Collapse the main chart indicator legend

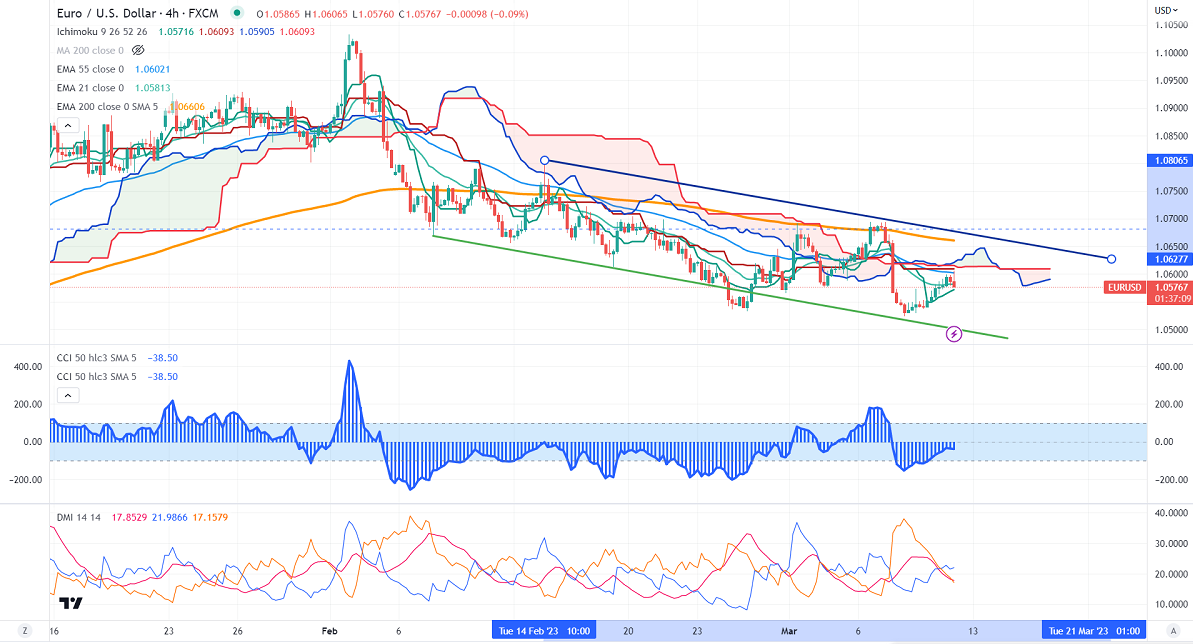tap(67, 125)
